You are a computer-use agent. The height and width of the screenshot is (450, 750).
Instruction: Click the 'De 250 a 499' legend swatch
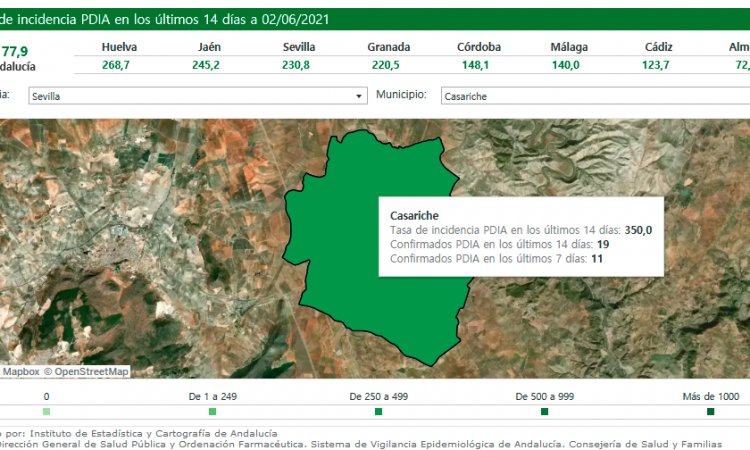pos(378,412)
